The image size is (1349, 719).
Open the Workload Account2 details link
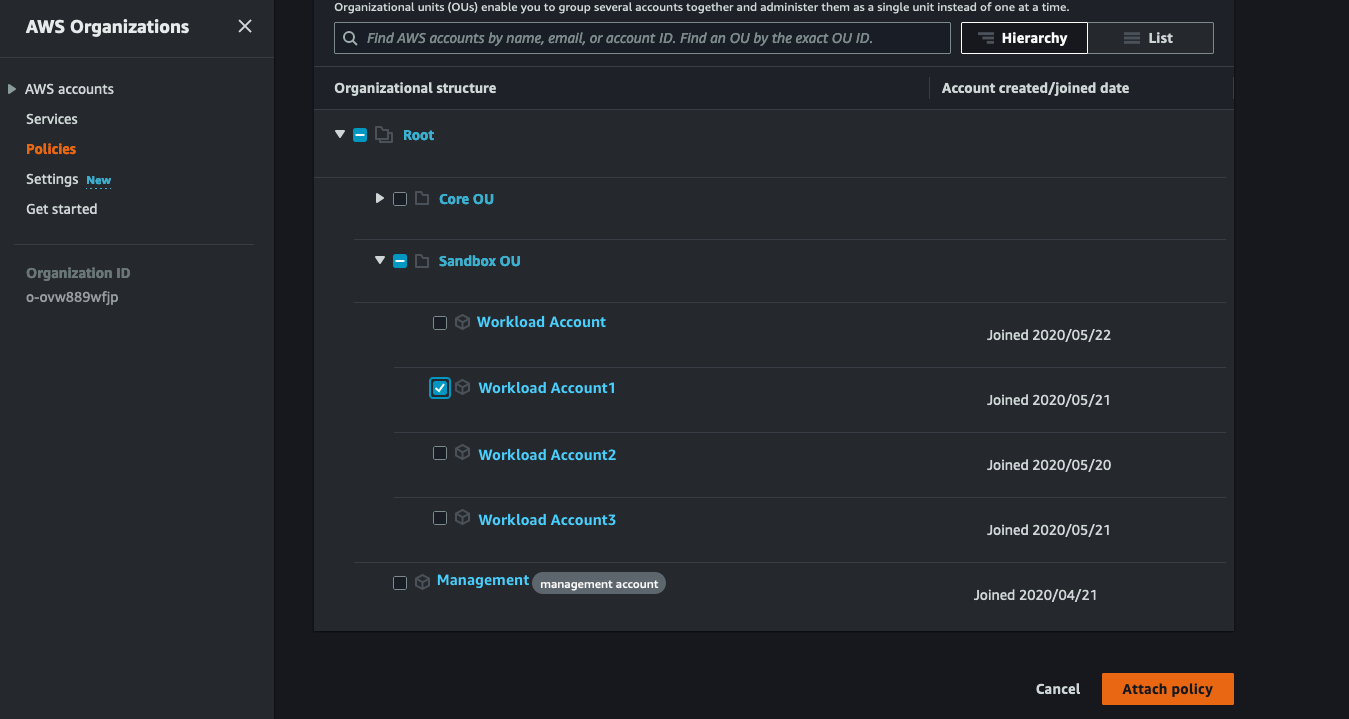[x=547, y=454]
